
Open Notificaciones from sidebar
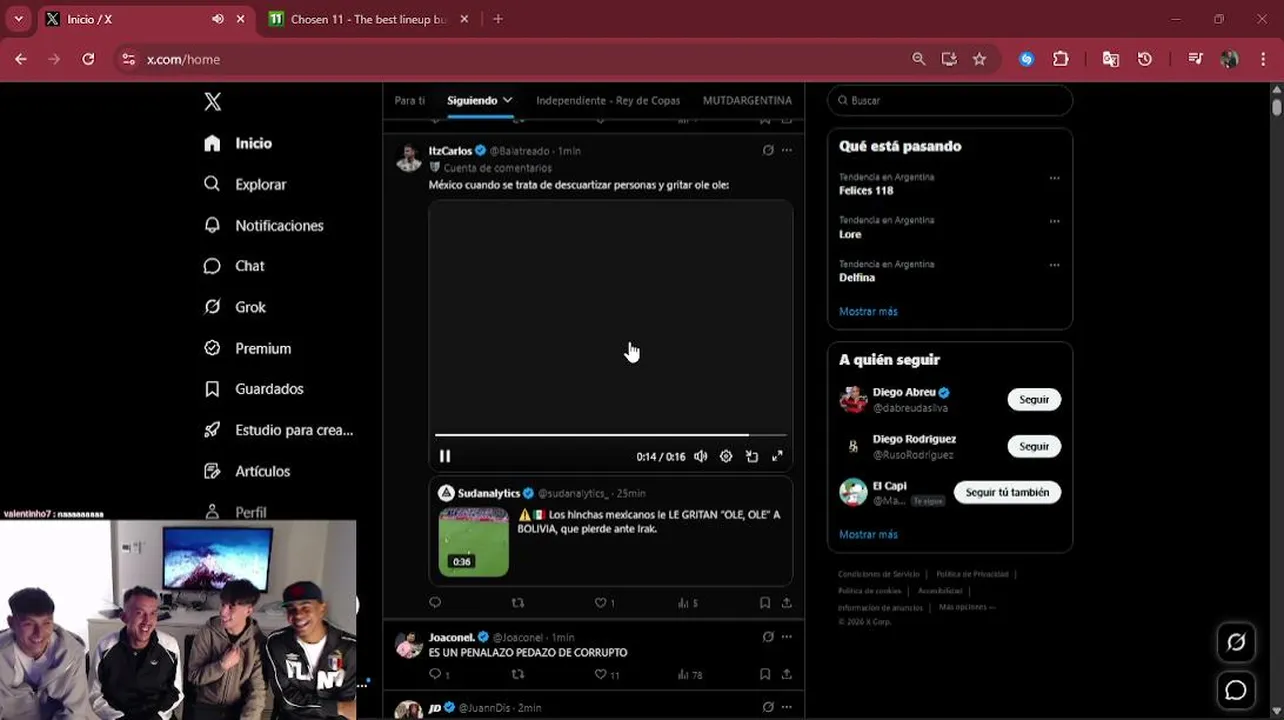(264, 225)
